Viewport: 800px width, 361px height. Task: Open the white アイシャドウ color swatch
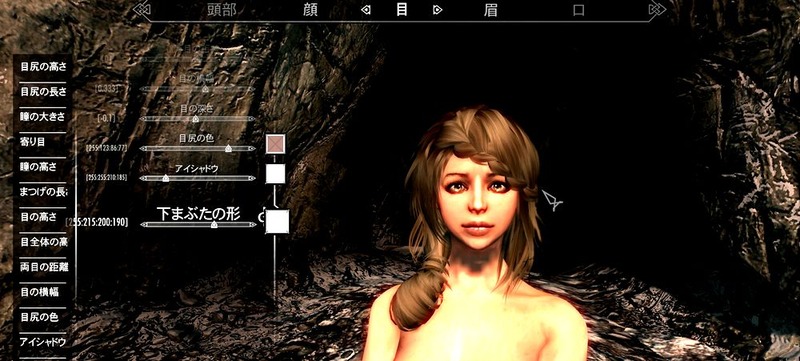[x=276, y=174]
